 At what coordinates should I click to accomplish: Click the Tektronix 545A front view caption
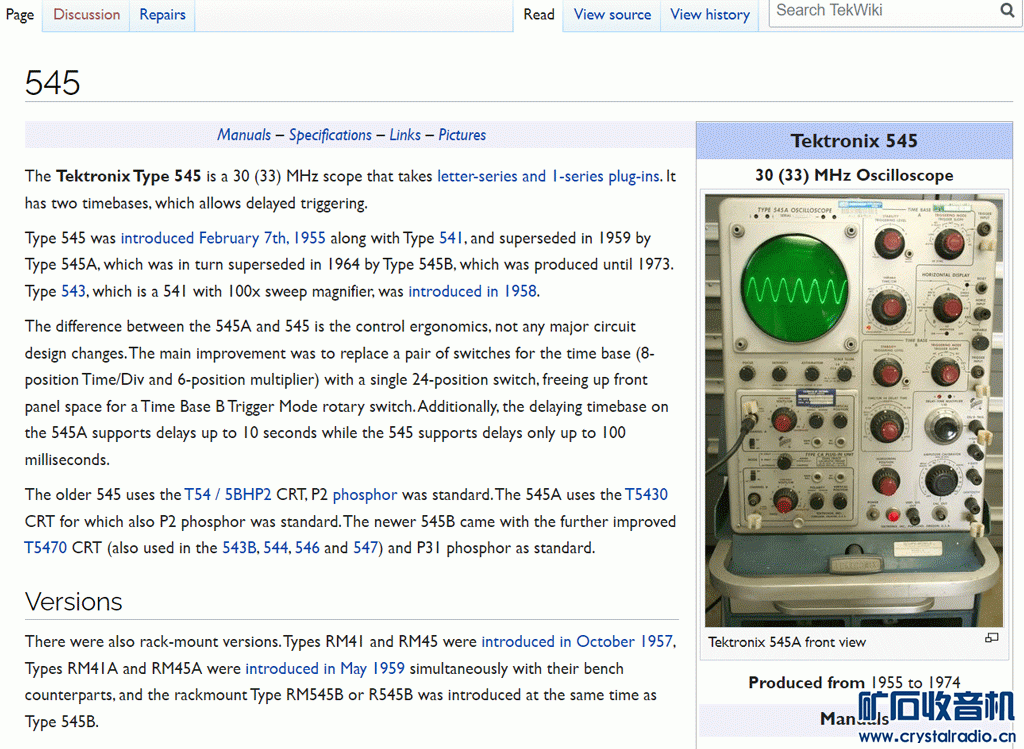787,643
